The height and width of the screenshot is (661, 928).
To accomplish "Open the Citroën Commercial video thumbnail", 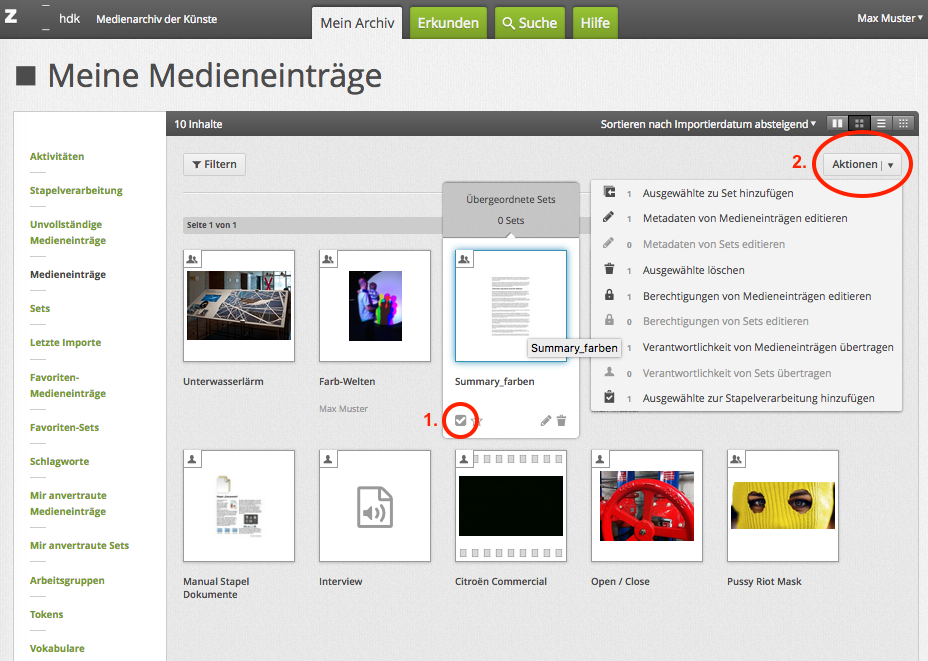I will (x=510, y=505).
